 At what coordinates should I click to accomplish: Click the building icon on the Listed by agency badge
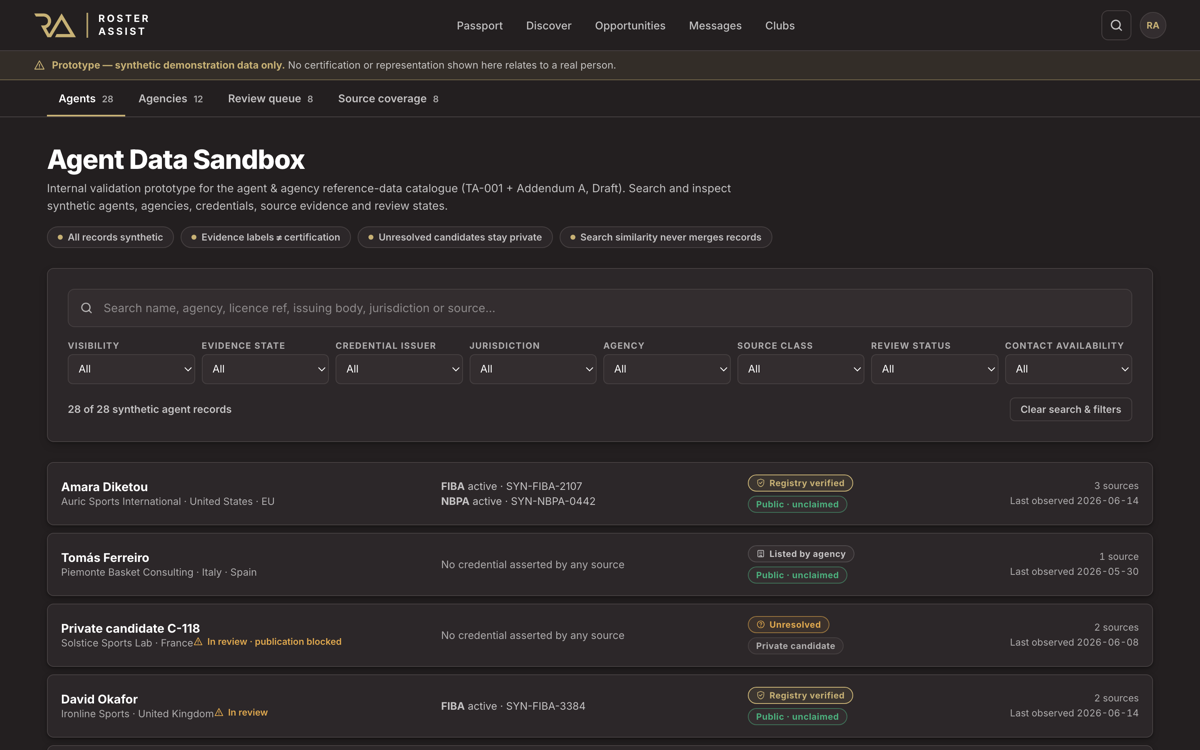(760, 554)
